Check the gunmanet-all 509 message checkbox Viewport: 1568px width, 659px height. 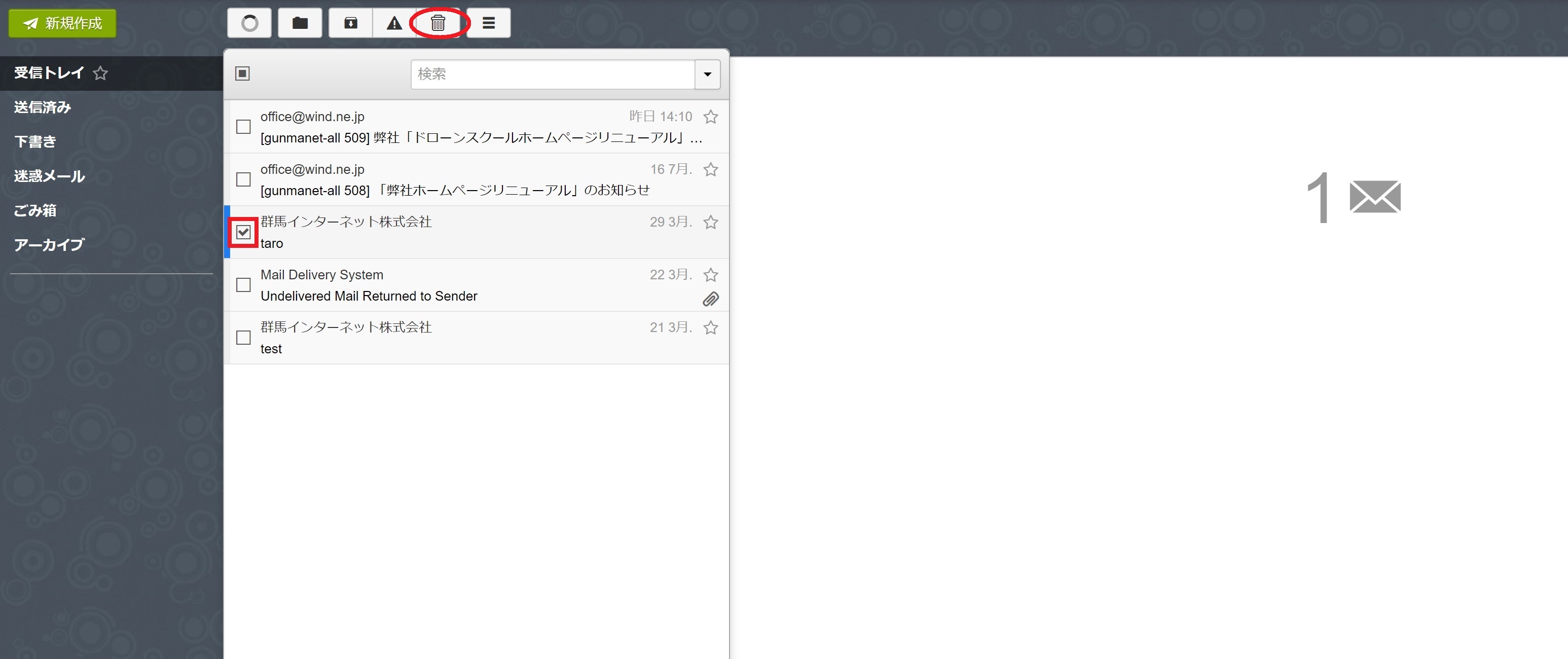pyautogui.click(x=243, y=127)
